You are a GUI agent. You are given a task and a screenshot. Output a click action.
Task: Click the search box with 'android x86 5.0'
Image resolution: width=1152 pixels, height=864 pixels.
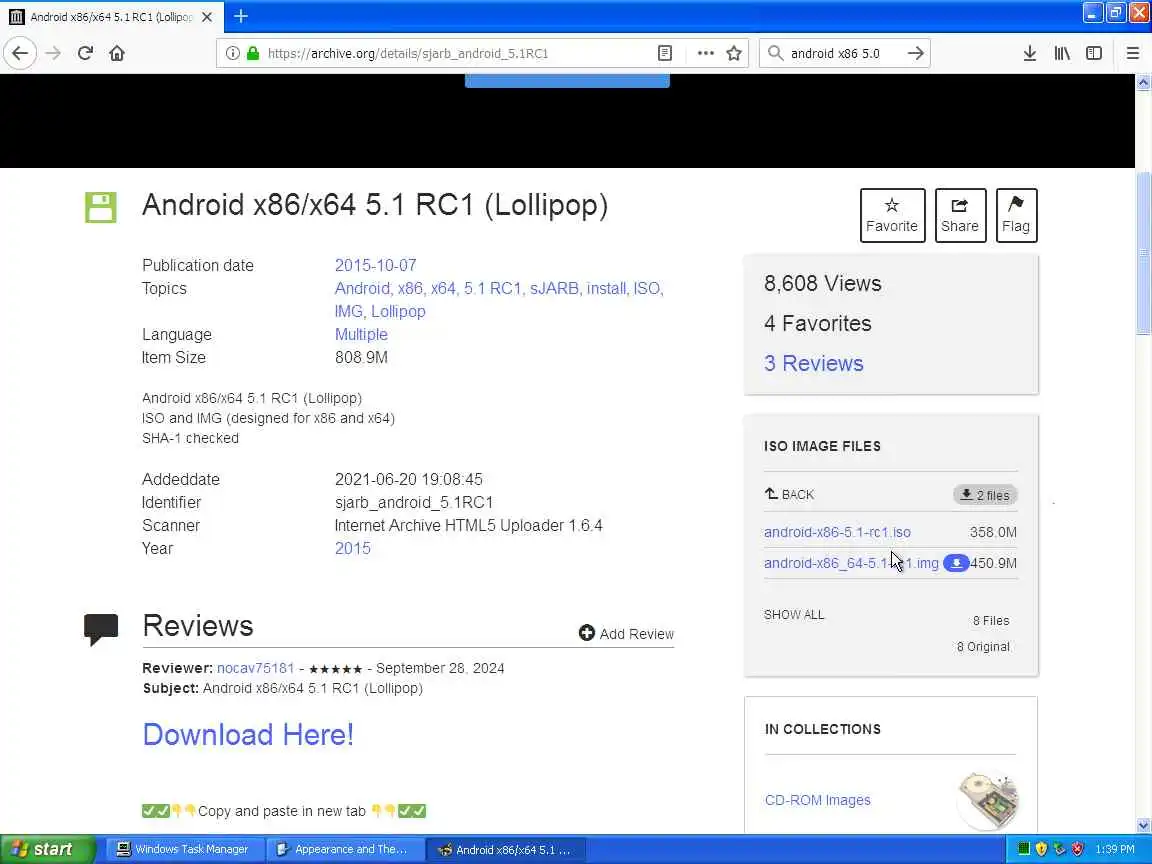click(843, 53)
